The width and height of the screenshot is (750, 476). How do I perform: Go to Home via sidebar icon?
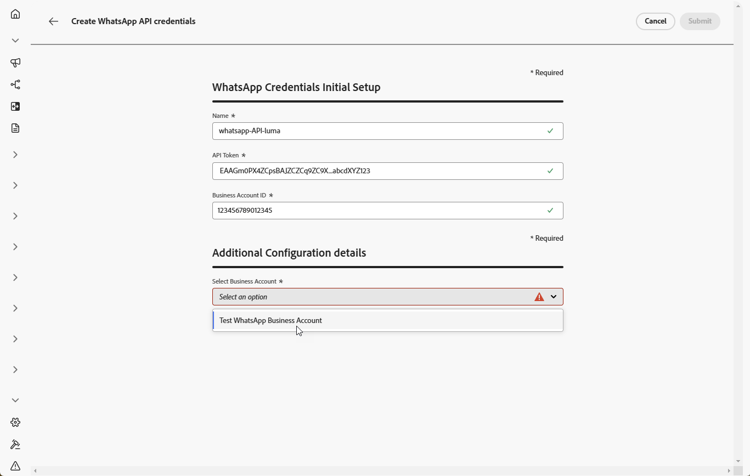pos(15,14)
